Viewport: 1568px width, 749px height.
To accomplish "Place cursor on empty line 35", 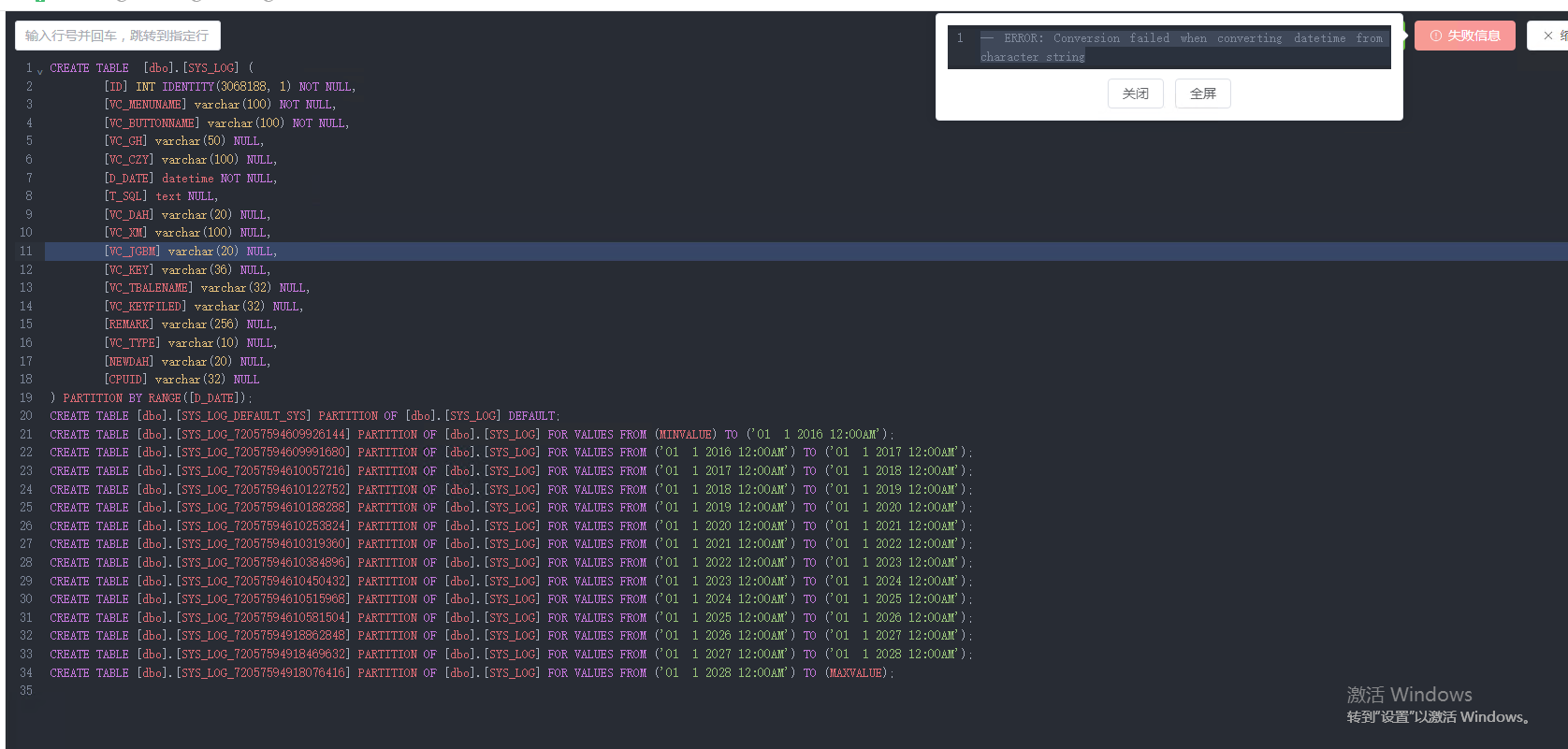I will pos(805,691).
